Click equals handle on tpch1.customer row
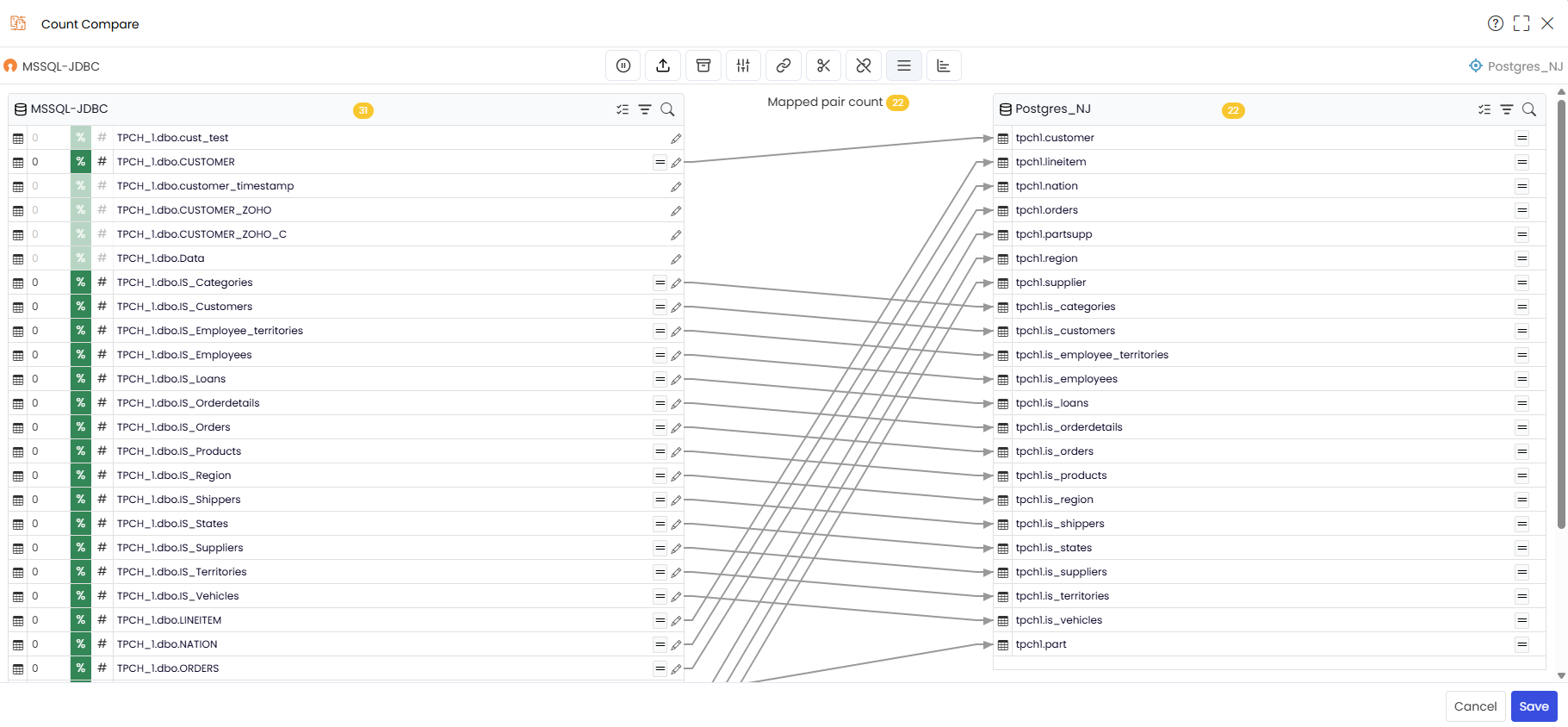 [1522, 138]
